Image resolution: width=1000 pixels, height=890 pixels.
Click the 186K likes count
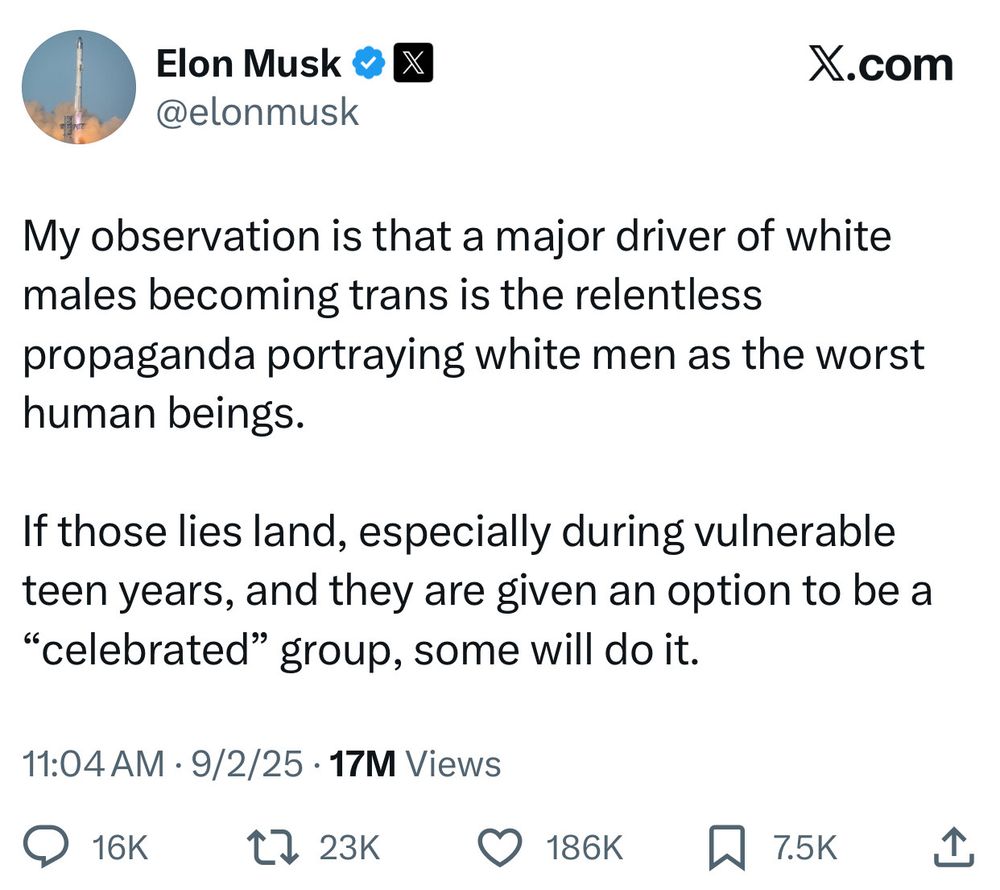(584, 848)
